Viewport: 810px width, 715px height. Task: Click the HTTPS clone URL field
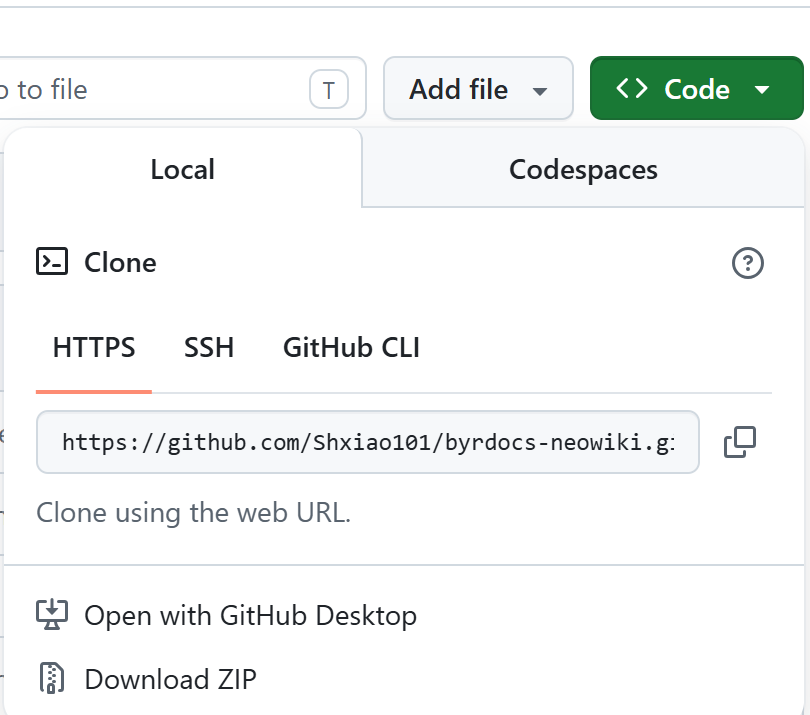point(368,442)
